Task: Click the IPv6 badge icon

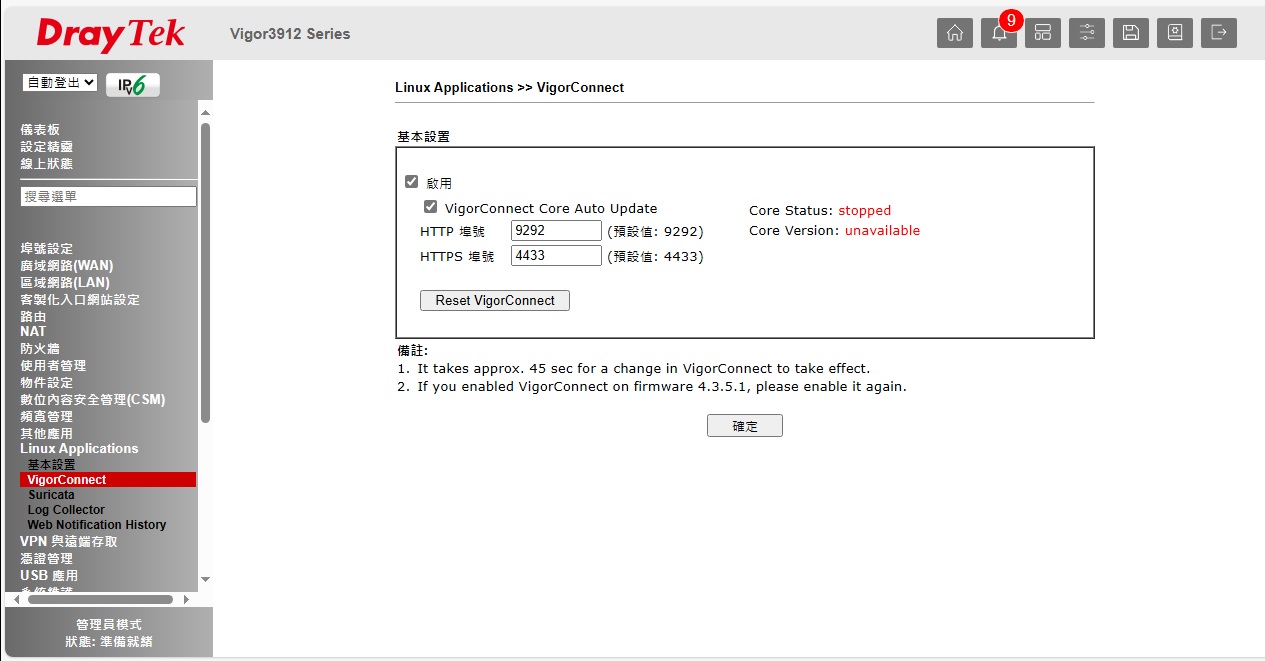Action: coord(132,85)
